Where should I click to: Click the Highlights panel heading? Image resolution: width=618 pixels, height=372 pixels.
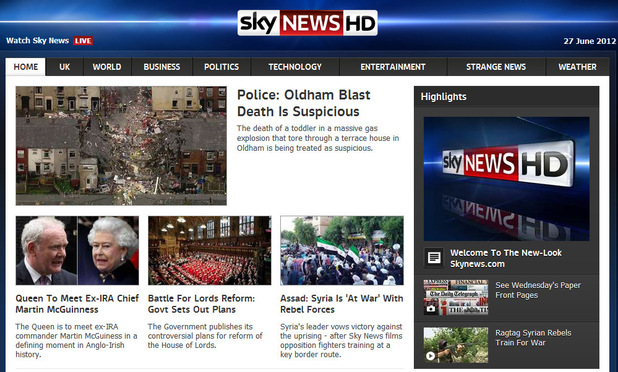pos(443,97)
